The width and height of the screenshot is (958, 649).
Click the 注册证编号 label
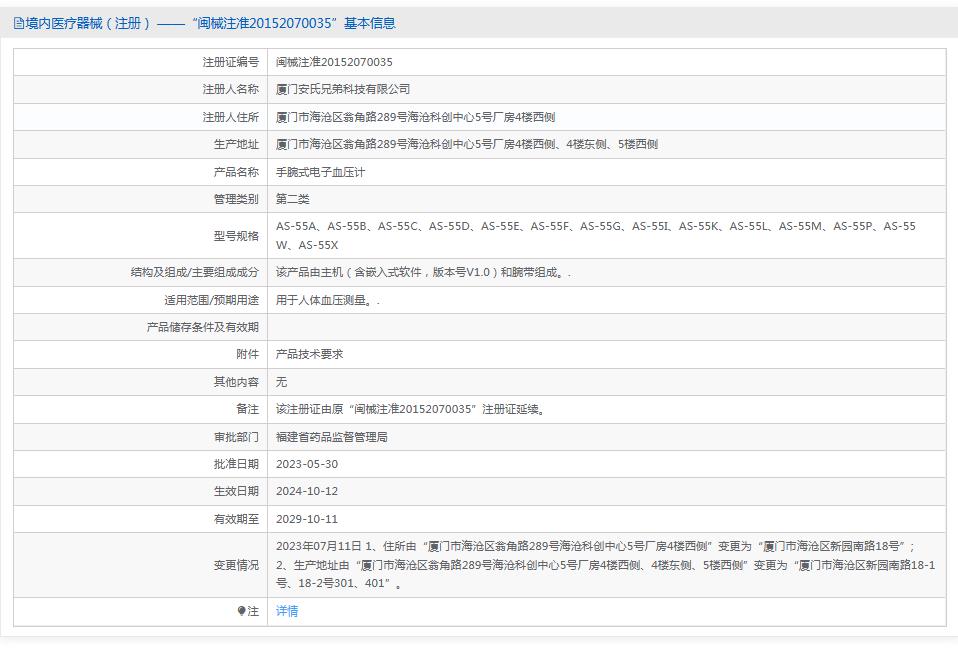pos(231,62)
